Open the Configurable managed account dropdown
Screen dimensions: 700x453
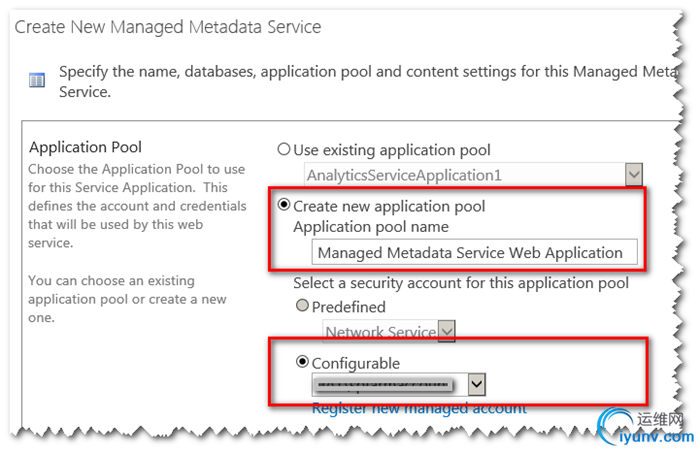coord(477,384)
